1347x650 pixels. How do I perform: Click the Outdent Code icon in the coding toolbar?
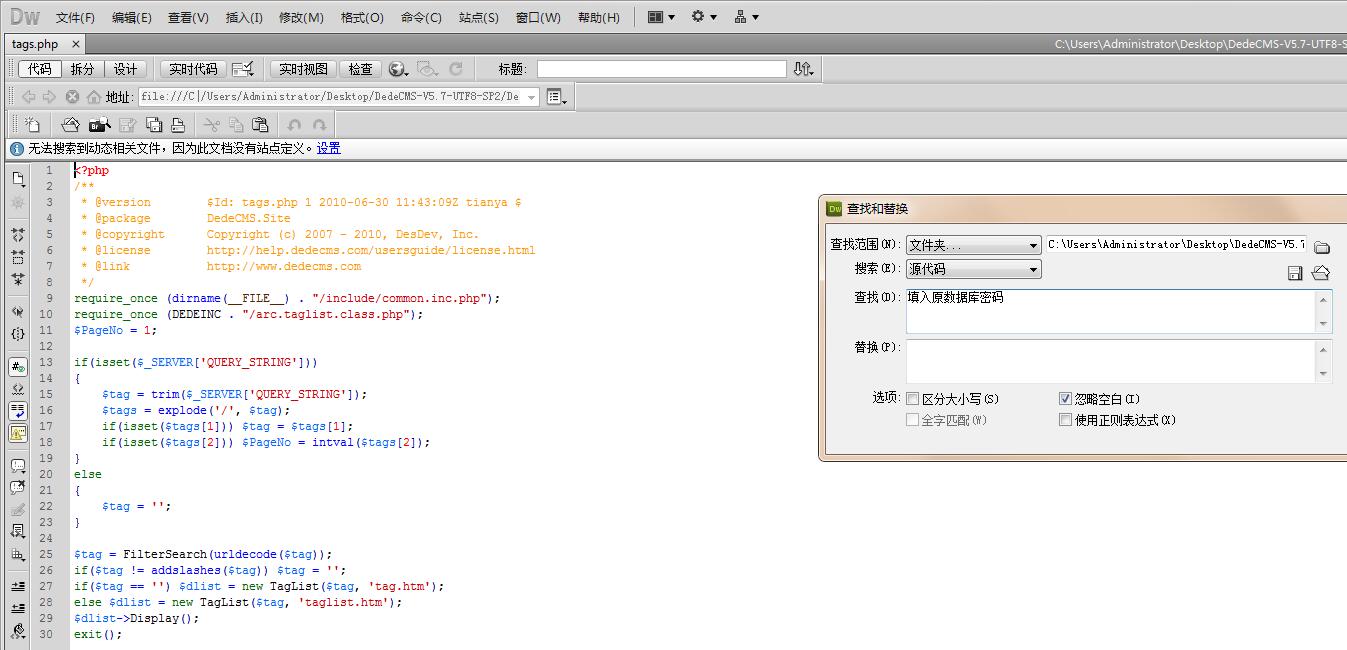[x=18, y=608]
